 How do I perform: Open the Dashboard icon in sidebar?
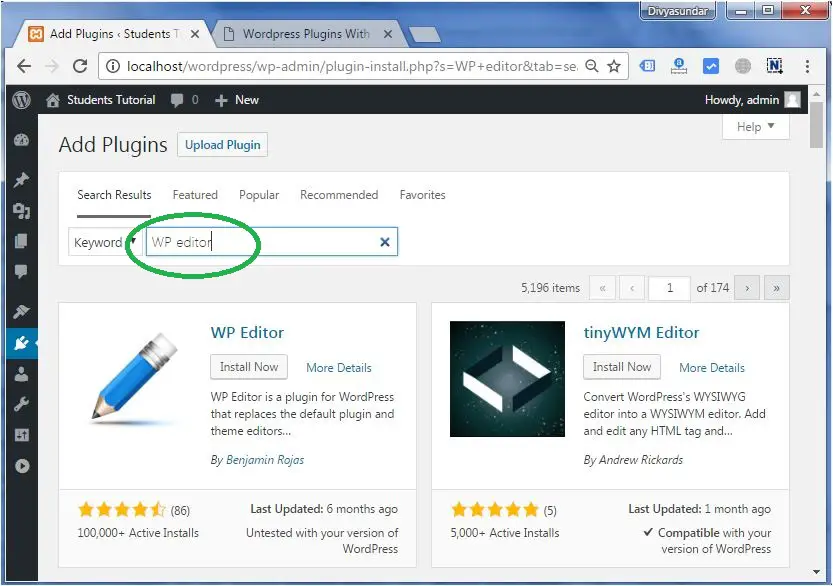[21, 141]
